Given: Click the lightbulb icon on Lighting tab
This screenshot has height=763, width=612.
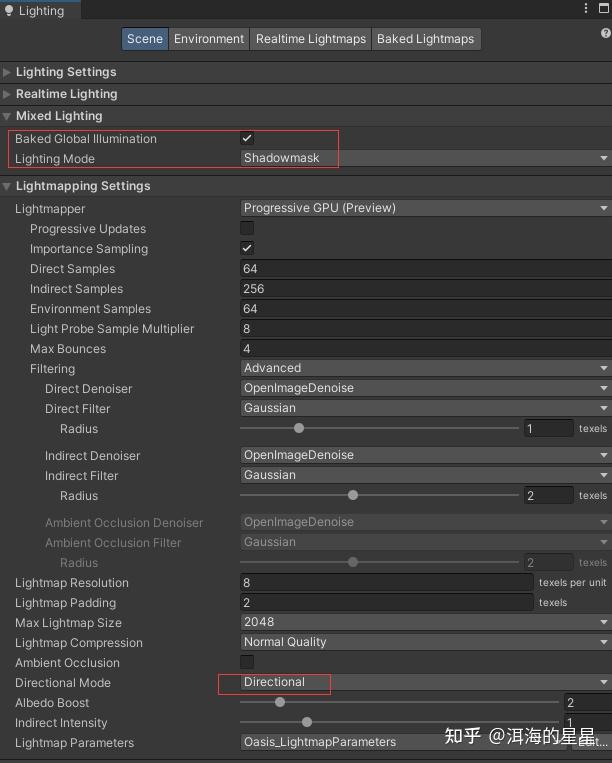Looking at the screenshot, I should point(9,11).
